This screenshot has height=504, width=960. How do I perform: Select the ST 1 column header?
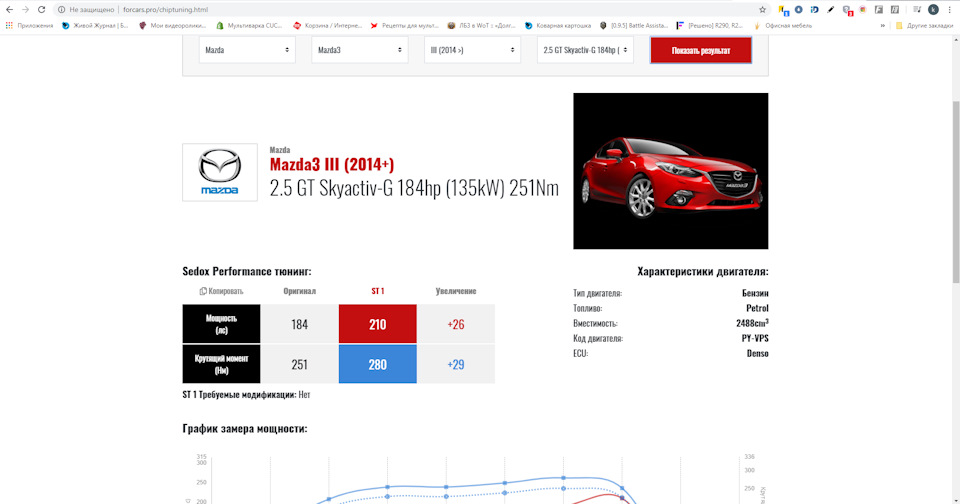tap(378, 291)
